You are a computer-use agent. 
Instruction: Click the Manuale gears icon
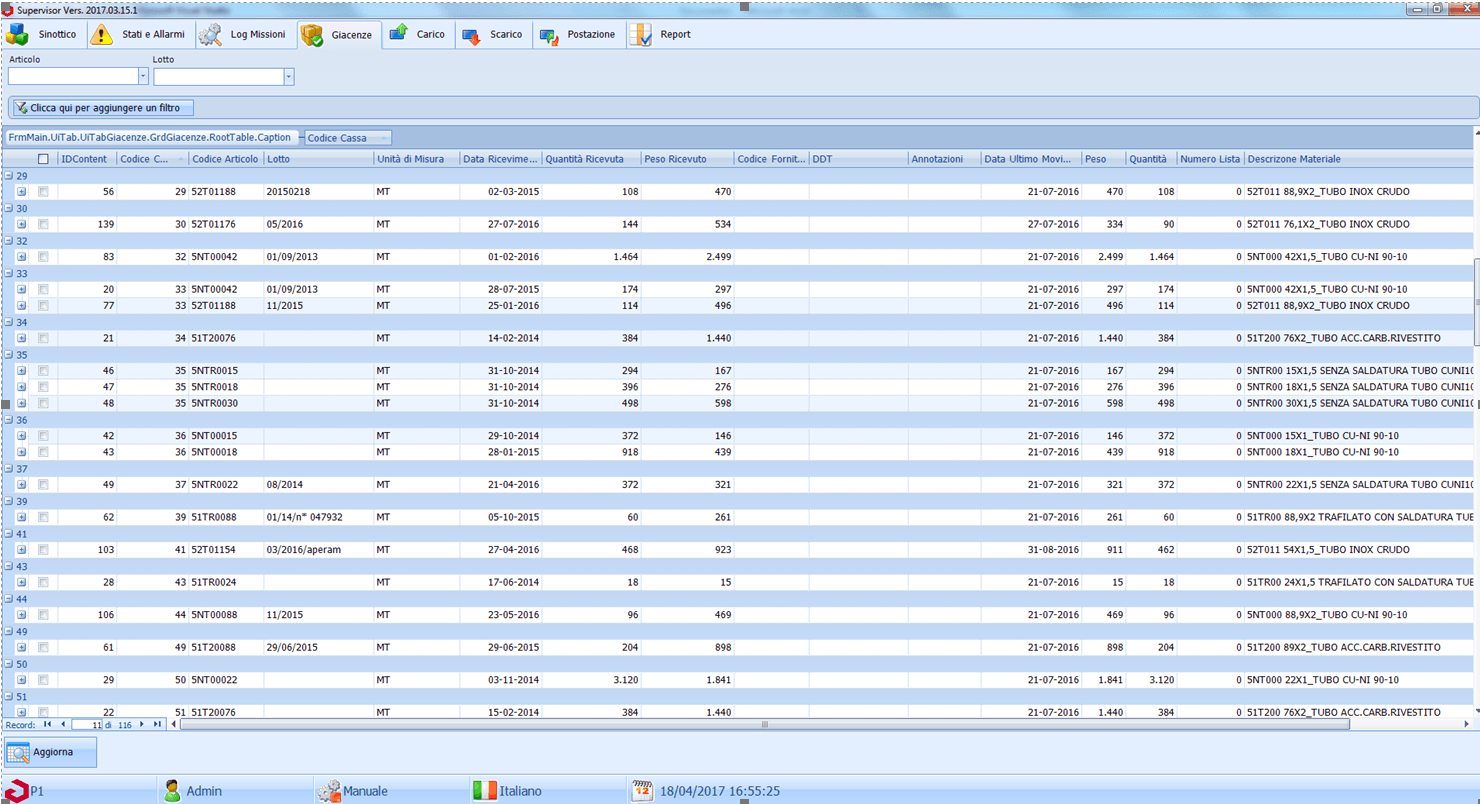pyautogui.click(x=329, y=791)
